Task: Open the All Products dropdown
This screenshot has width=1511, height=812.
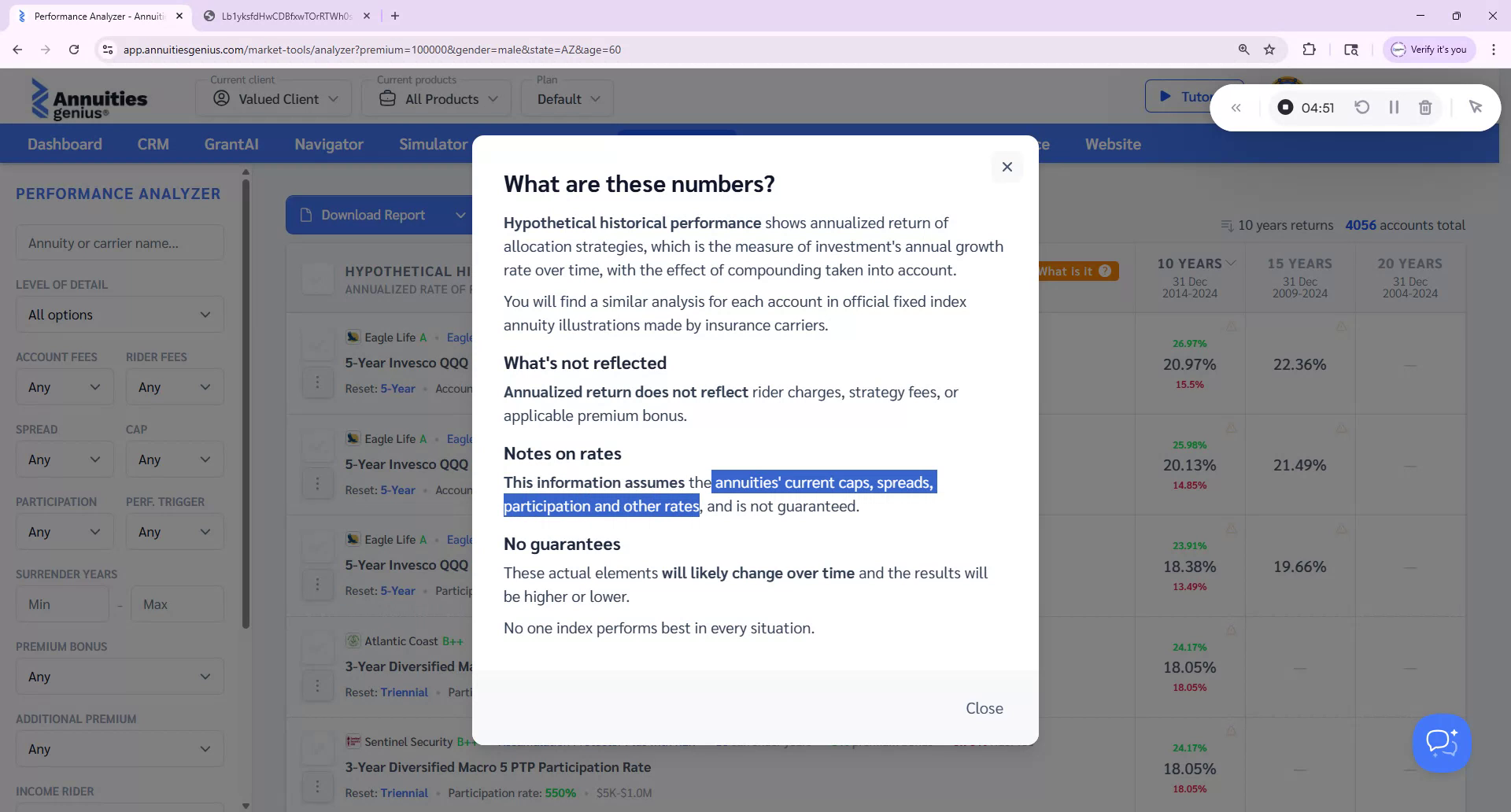Action: pyautogui.click(x=436, y=98)
